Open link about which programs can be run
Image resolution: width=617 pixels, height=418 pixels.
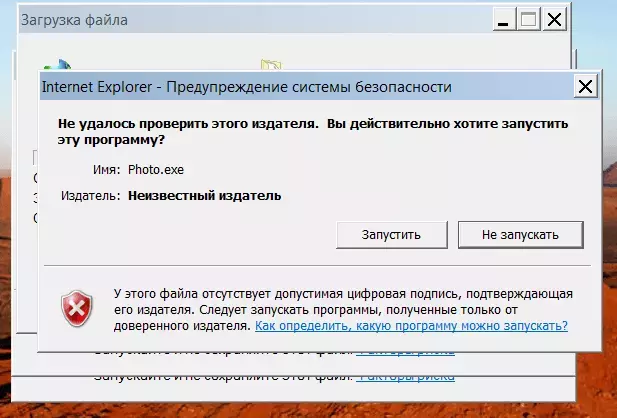(x=411, y=326)
